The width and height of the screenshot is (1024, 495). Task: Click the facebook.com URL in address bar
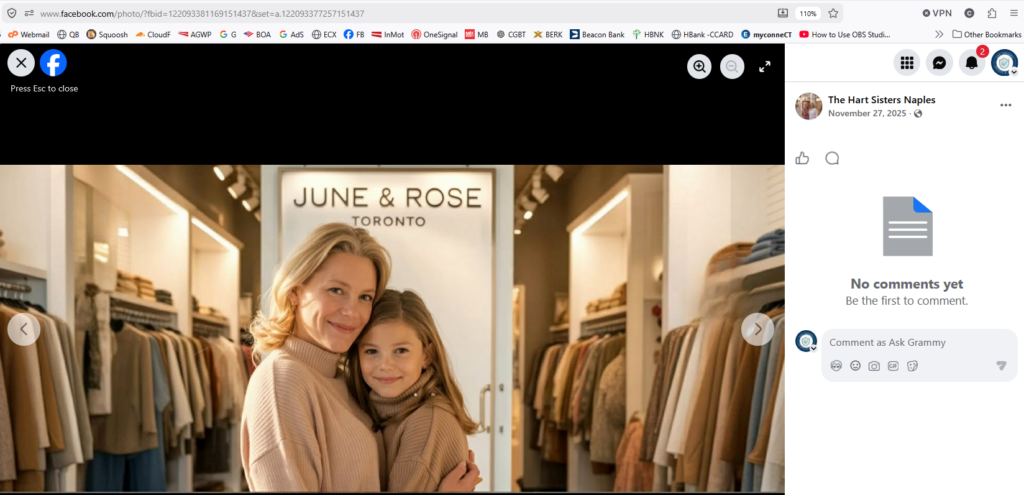point(202,13)
